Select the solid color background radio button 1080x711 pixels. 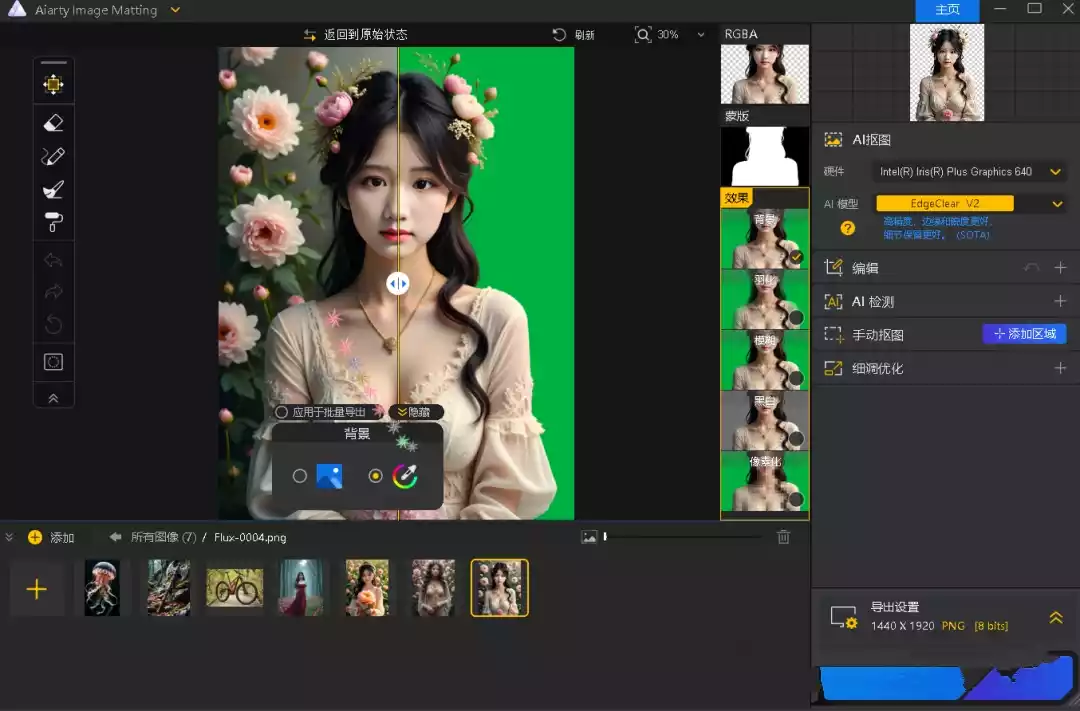point(373,476)
